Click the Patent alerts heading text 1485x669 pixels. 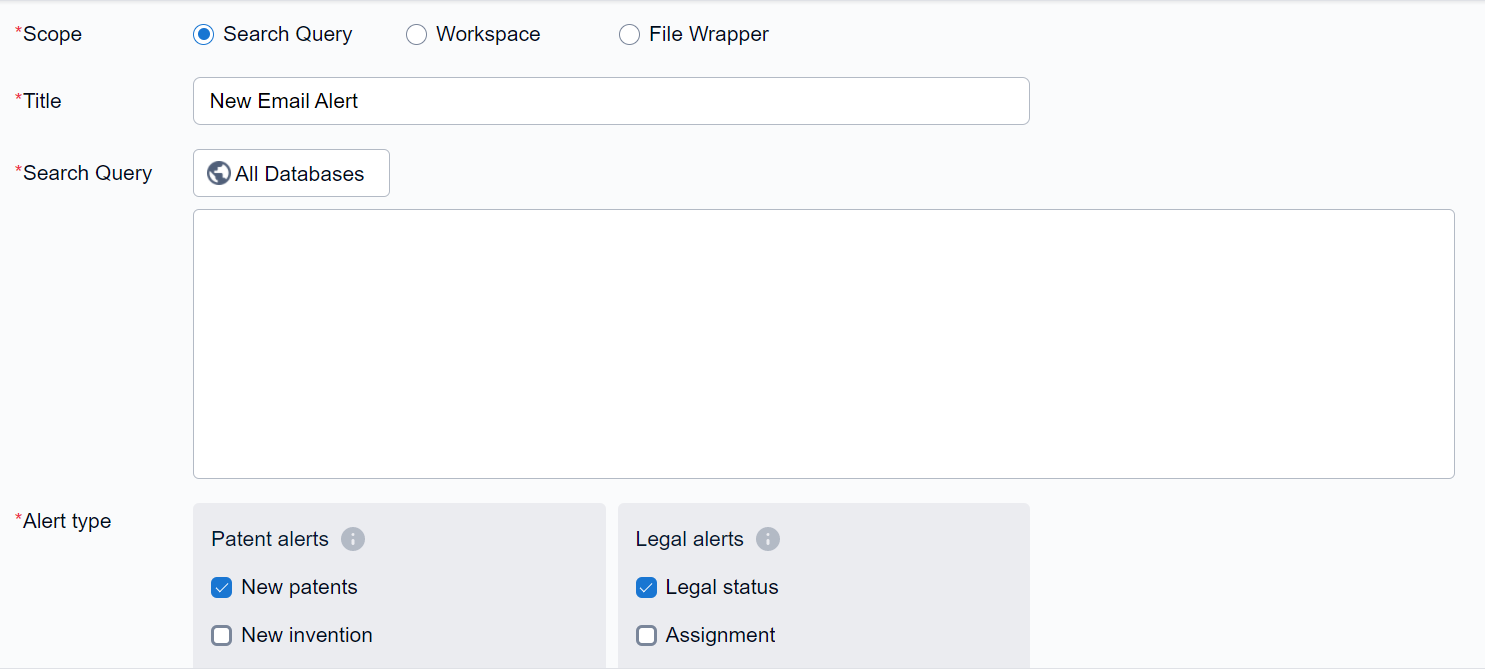270,539
